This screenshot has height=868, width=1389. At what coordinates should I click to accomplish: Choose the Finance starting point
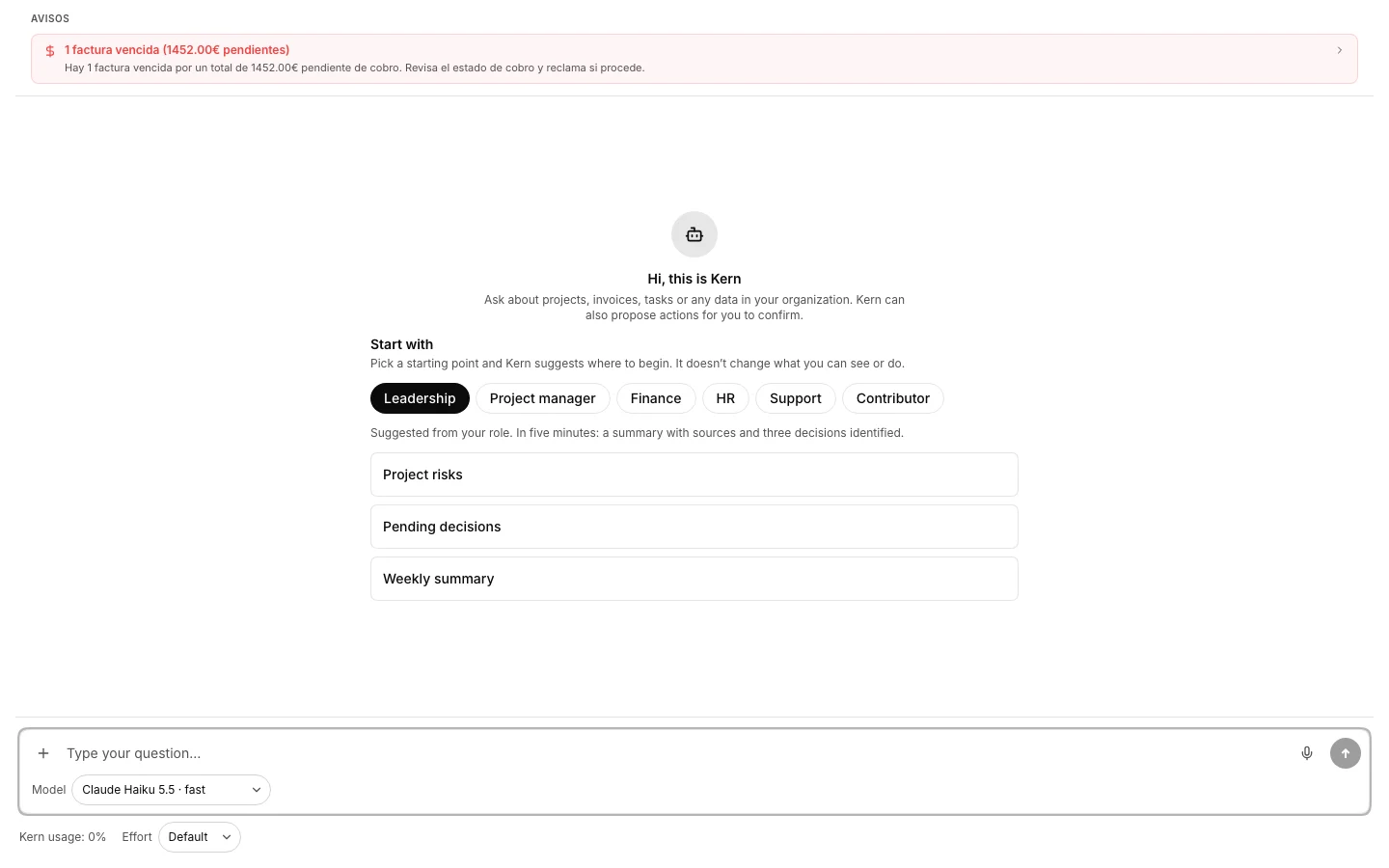coord(656,398)
